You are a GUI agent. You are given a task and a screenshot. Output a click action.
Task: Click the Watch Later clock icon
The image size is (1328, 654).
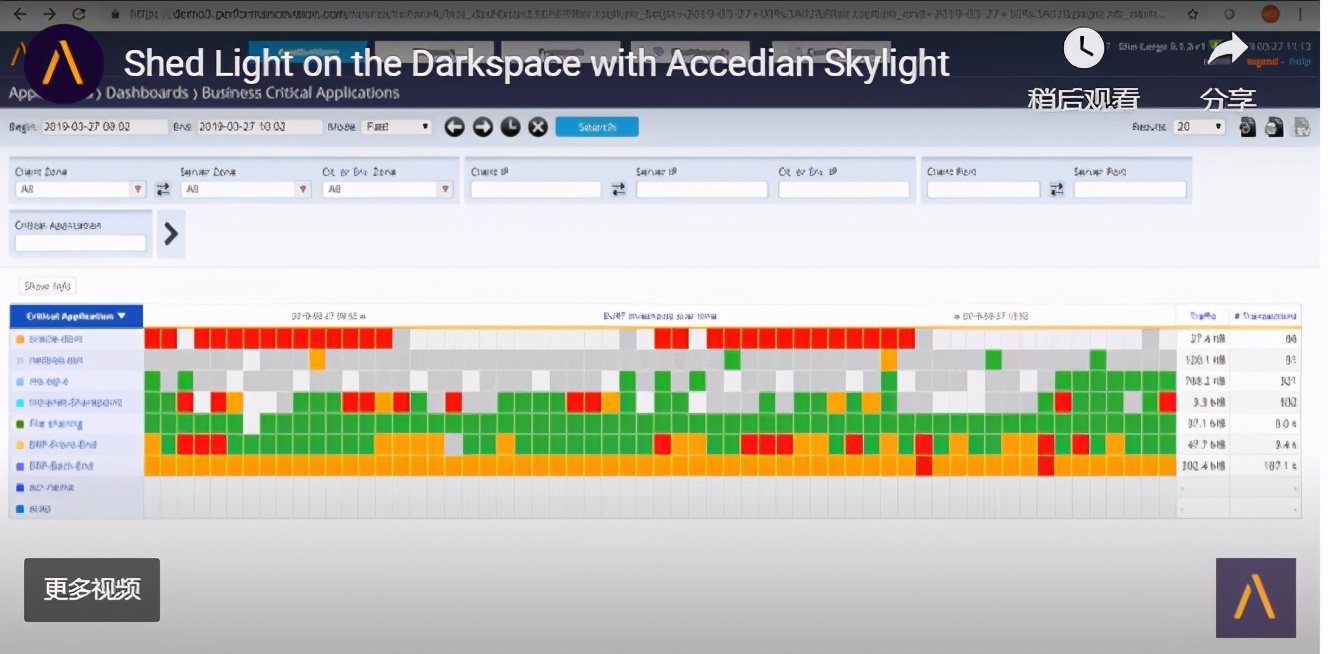1084,48
